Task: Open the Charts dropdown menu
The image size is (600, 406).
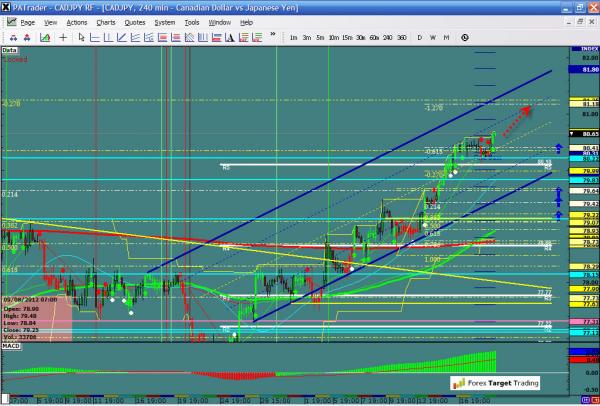Action: [106, 21]
